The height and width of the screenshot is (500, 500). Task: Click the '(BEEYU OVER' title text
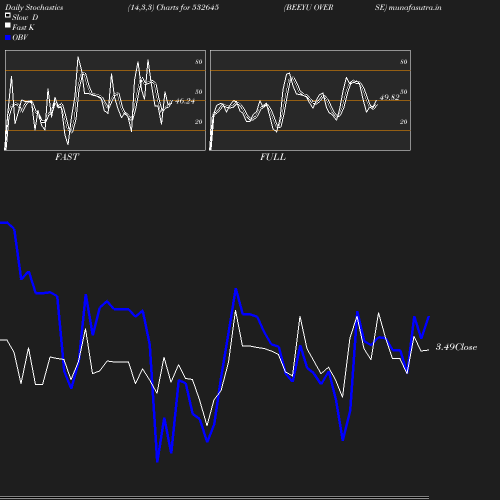coord(308,7)
